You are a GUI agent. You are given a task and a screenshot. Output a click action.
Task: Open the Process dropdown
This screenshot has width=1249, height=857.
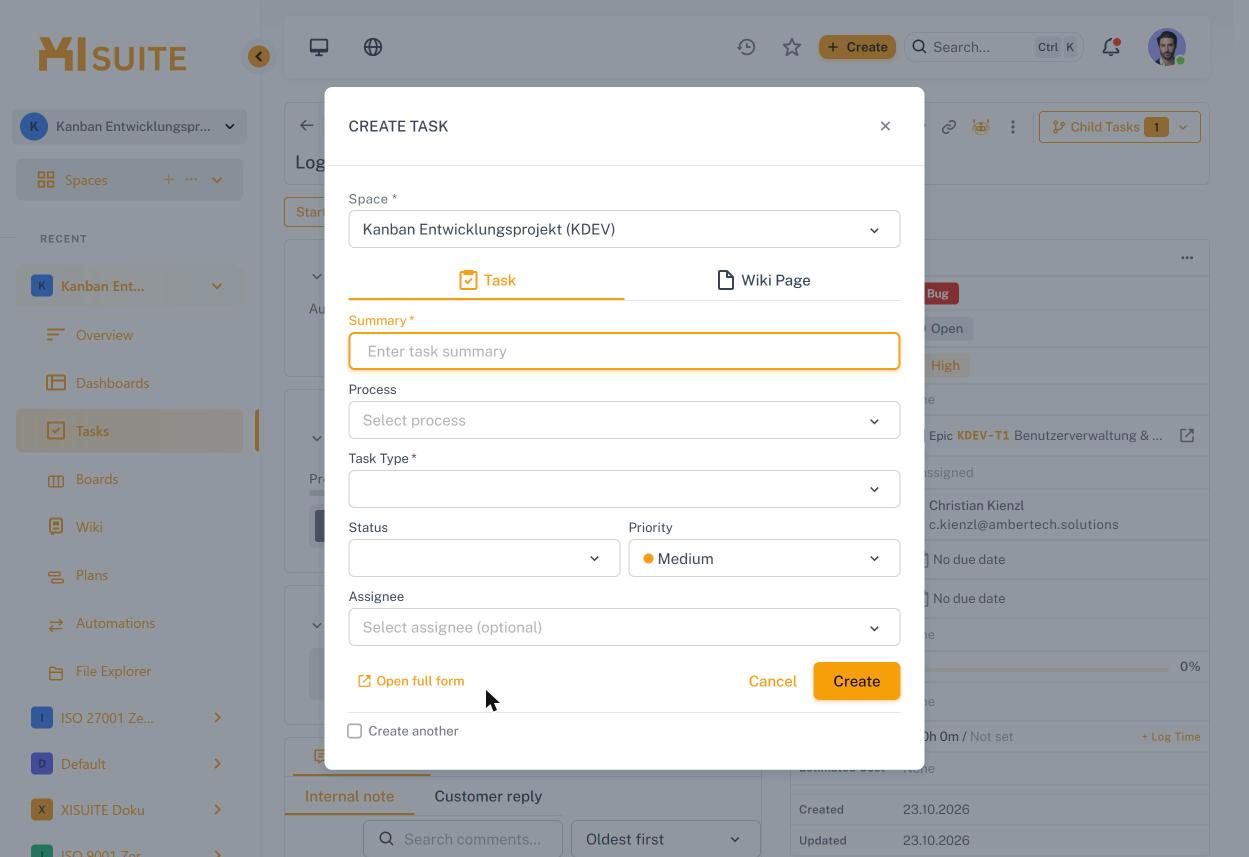(x=624, y=420)
